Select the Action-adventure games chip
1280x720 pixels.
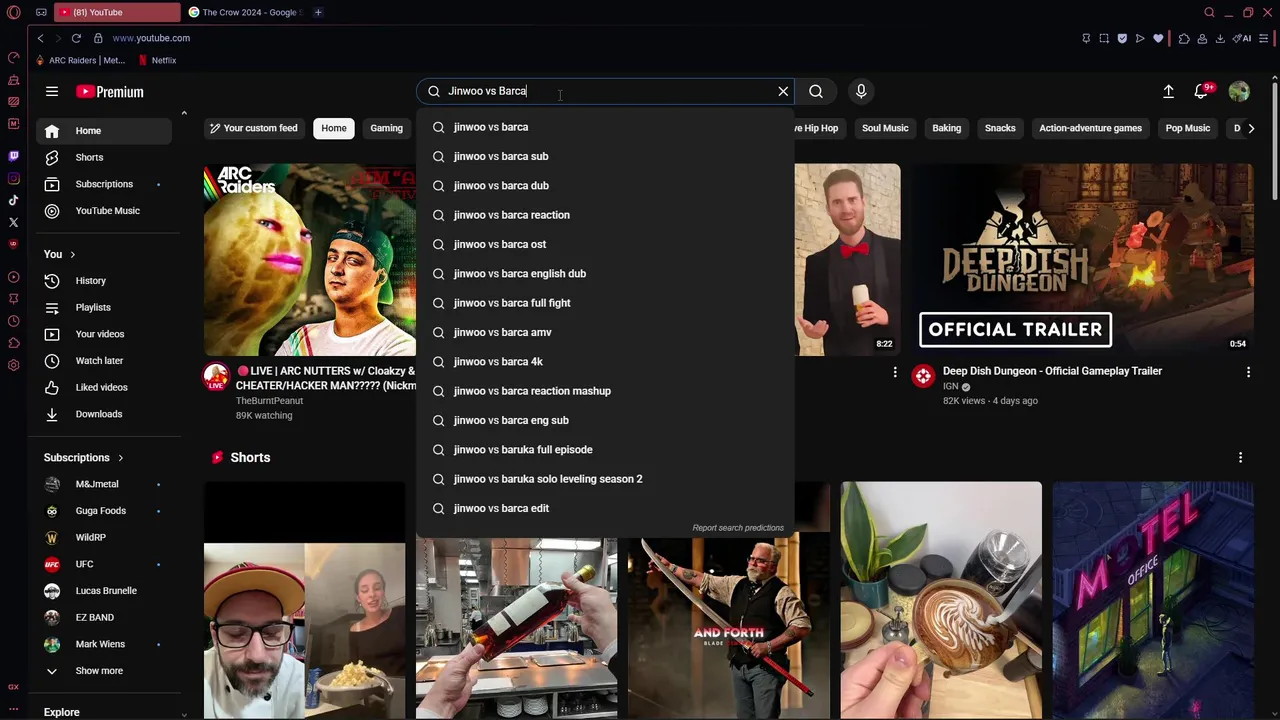[1090, 128]
